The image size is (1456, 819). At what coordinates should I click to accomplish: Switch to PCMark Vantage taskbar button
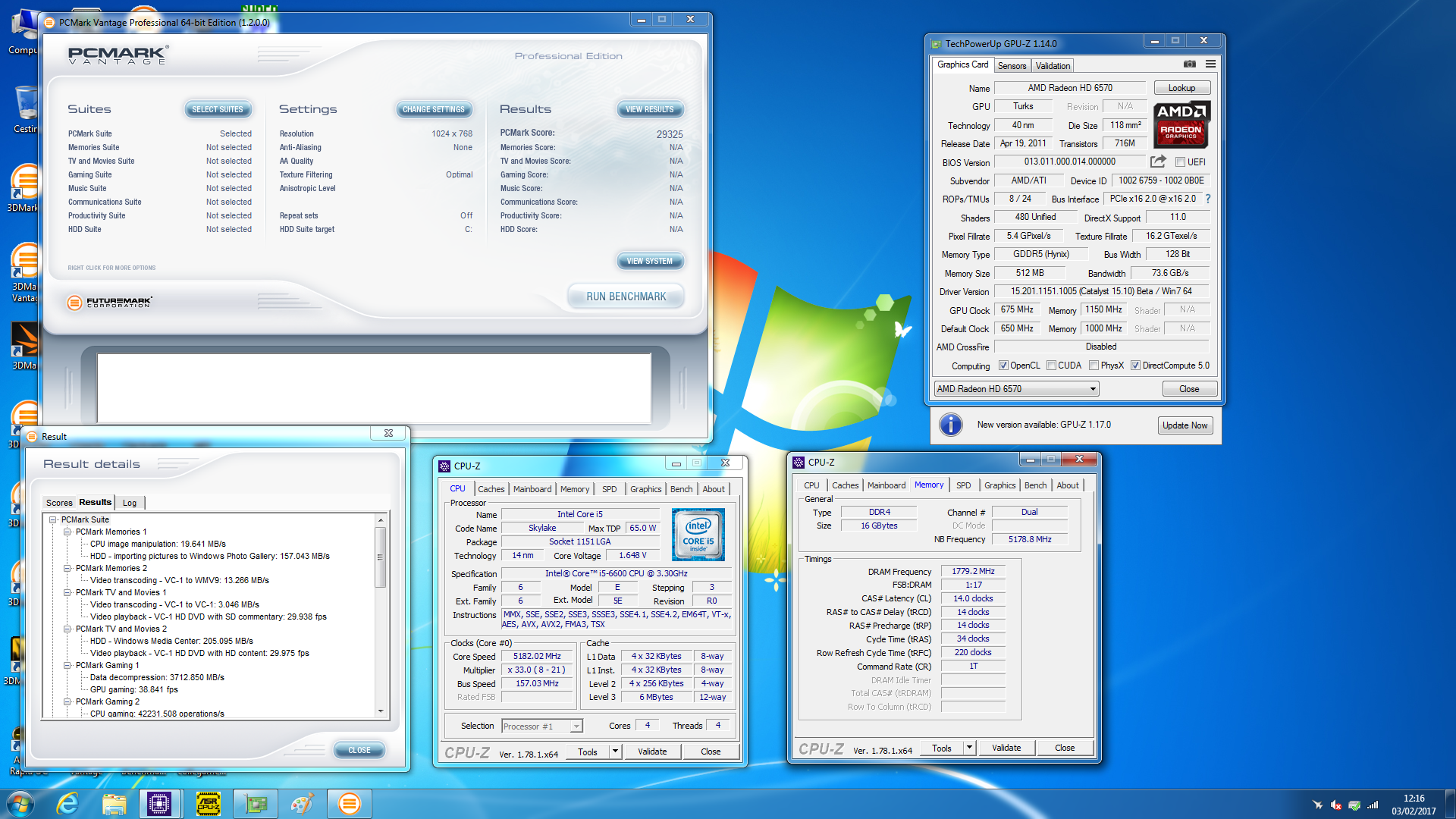pyautogui.click(x=350, y=804)
